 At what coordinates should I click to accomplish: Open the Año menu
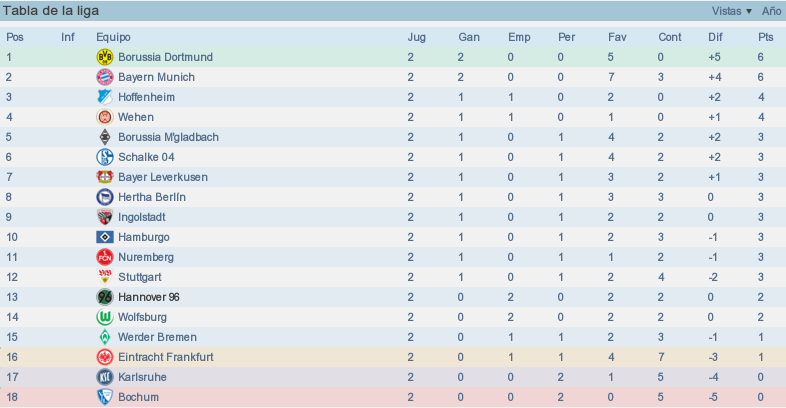(x=771, y=11)
